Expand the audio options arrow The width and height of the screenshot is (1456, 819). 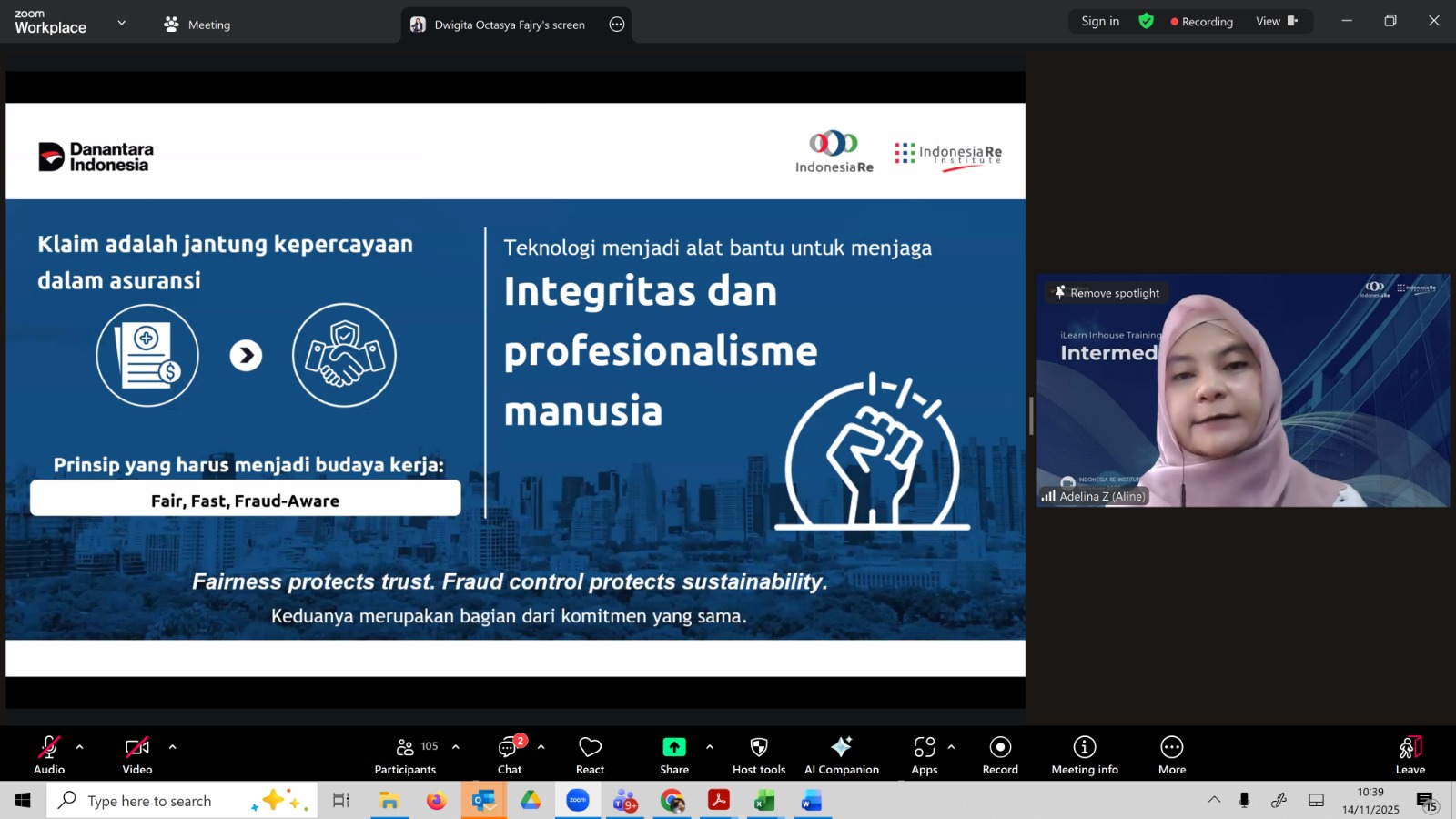pyautogui.click(x=80, y=747)
